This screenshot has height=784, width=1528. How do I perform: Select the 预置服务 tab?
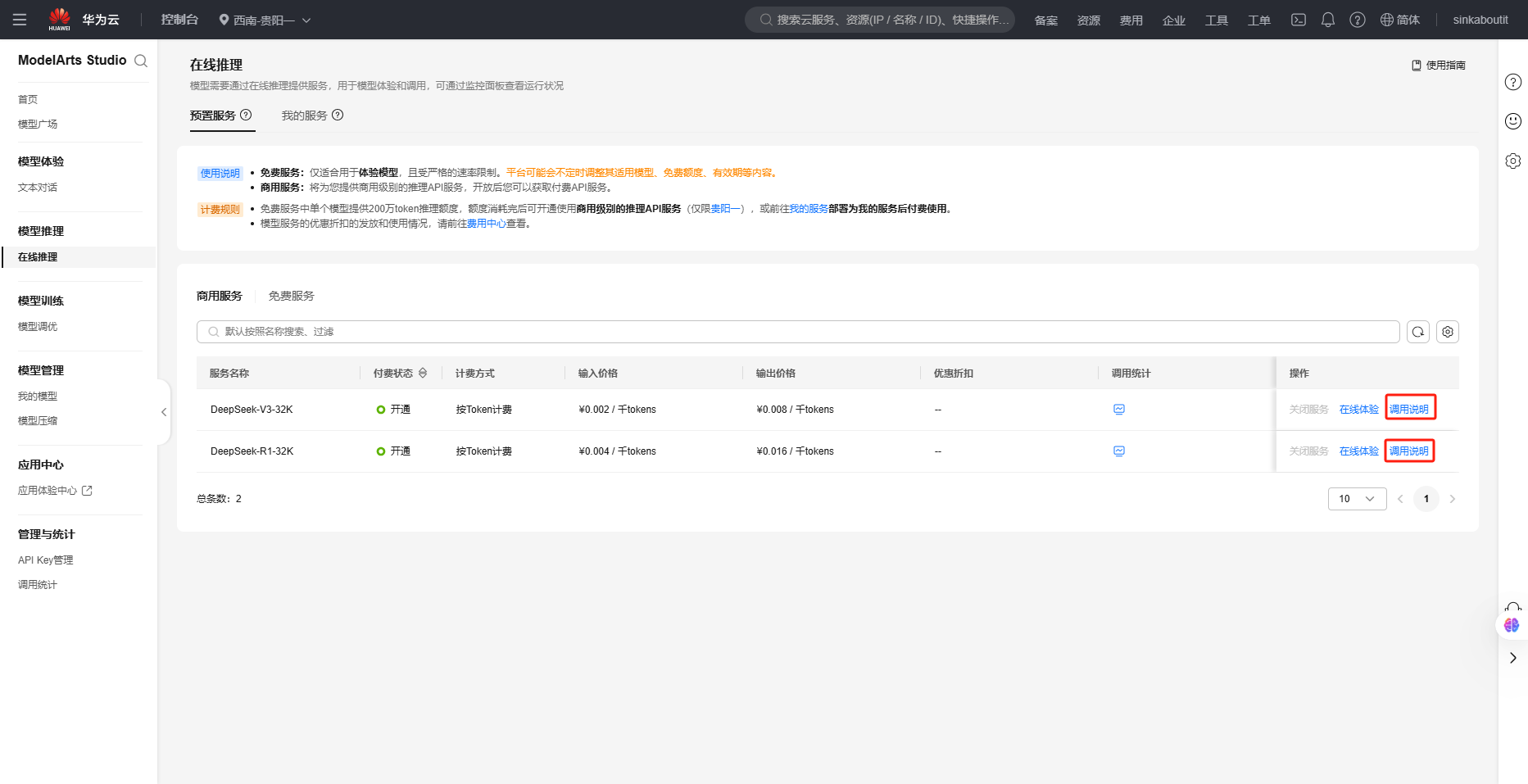[x=213, y=116]
